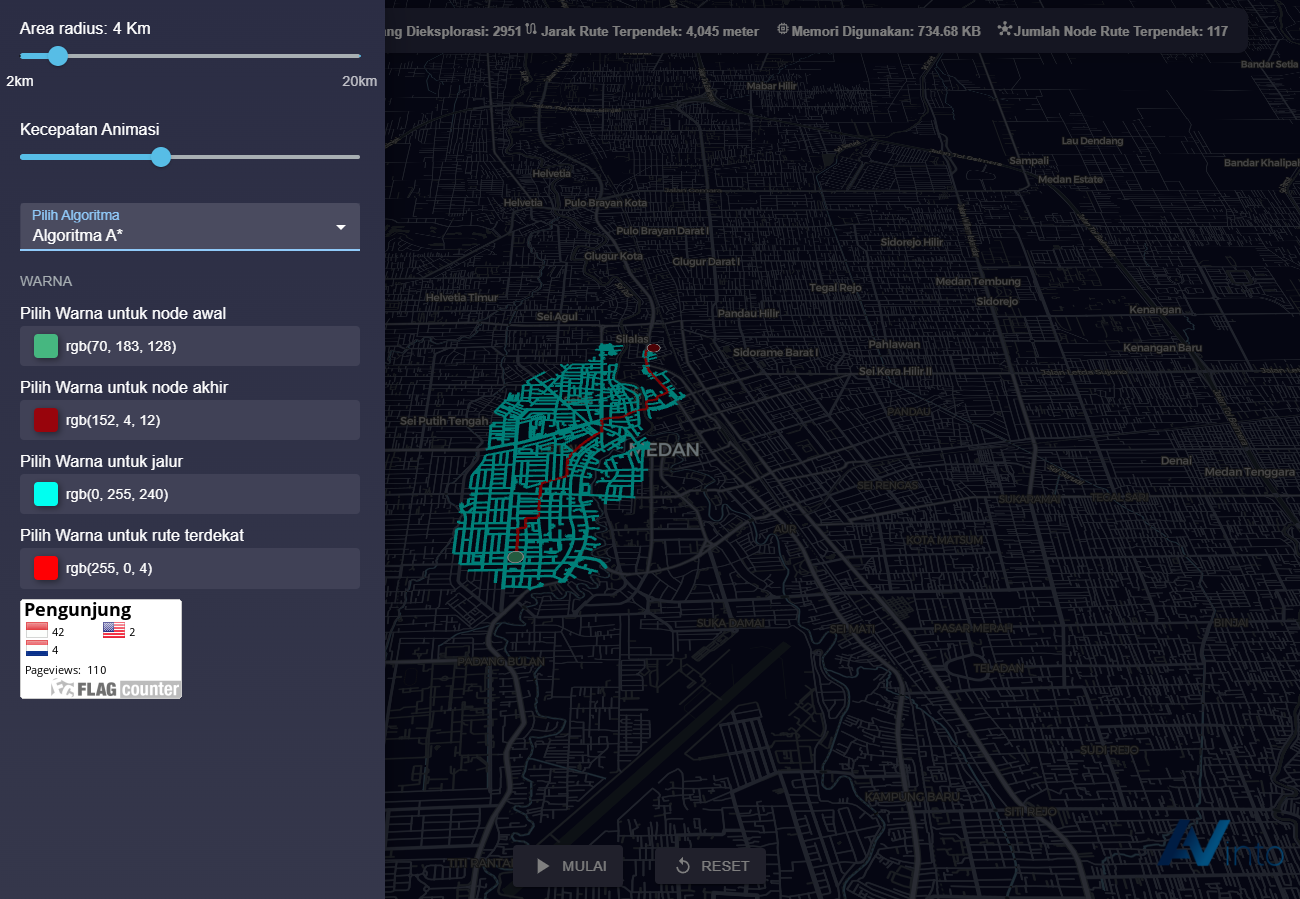Click 'Pilih Warna untuk node akhir' label
1300x899 pixels.
click(125, 387)
